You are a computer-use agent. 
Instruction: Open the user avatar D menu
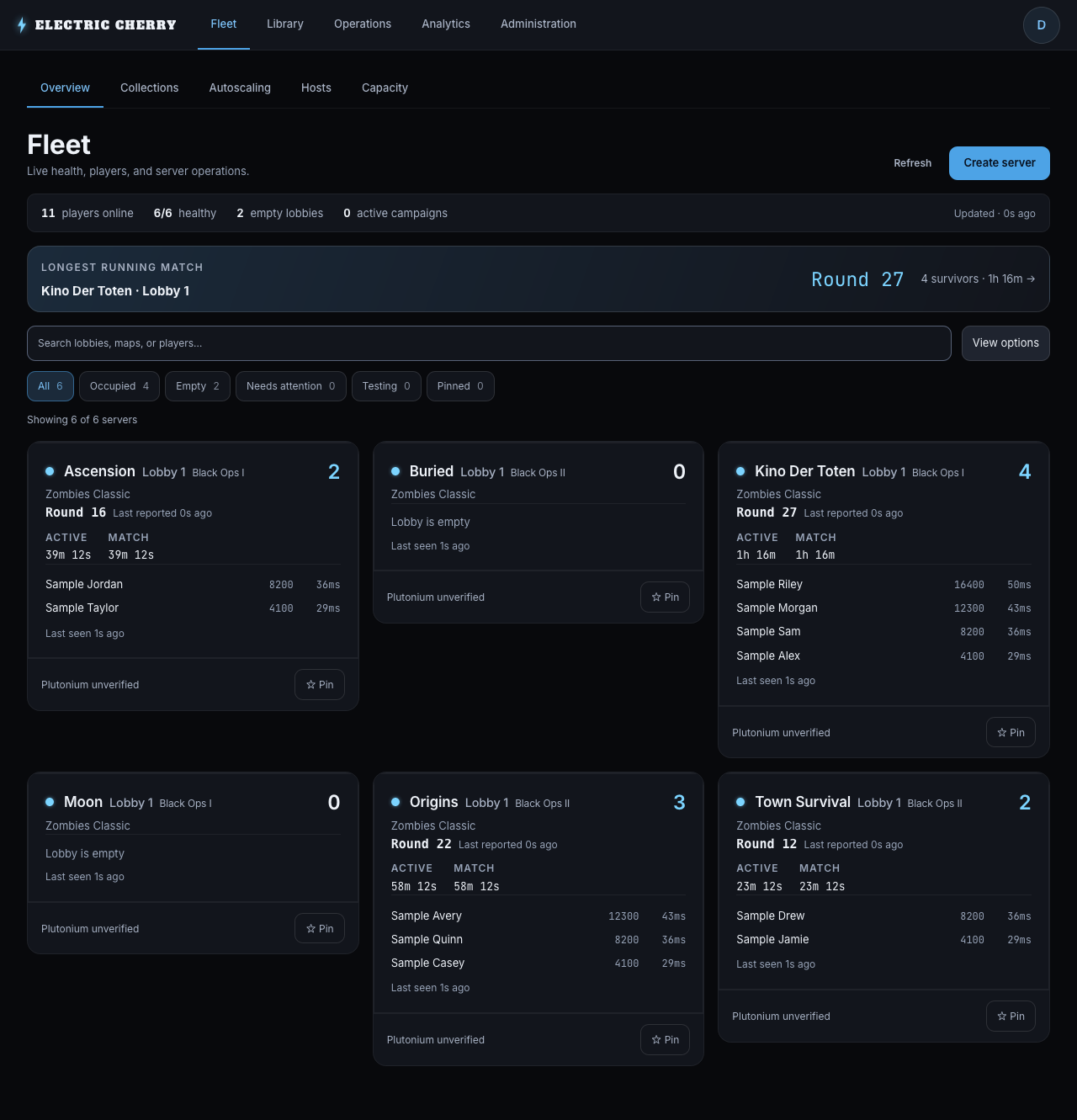(x=1042, y=25)
